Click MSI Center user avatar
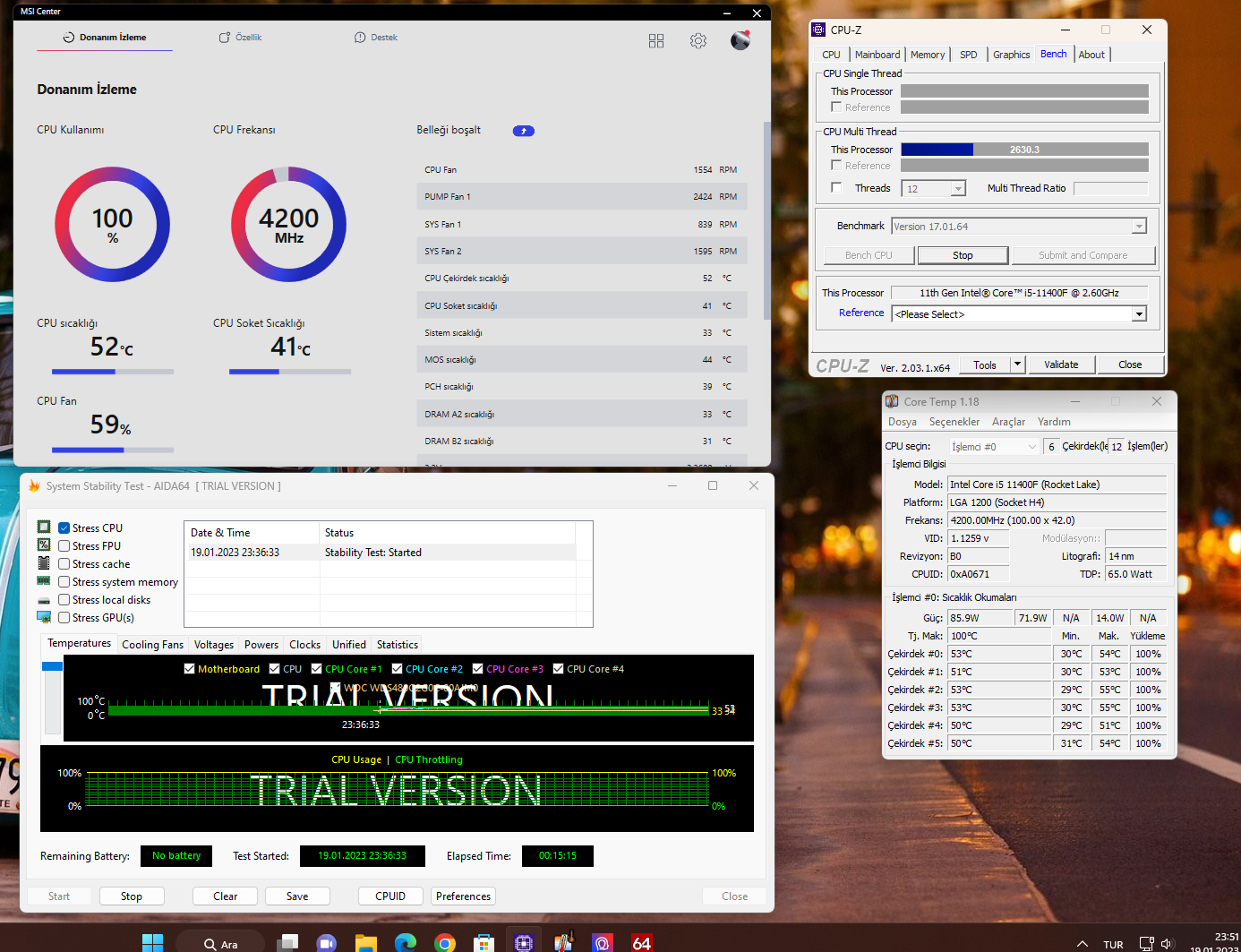Image resolution: width=1241 pixels, height=952 pixels. (x=740, y=40)
